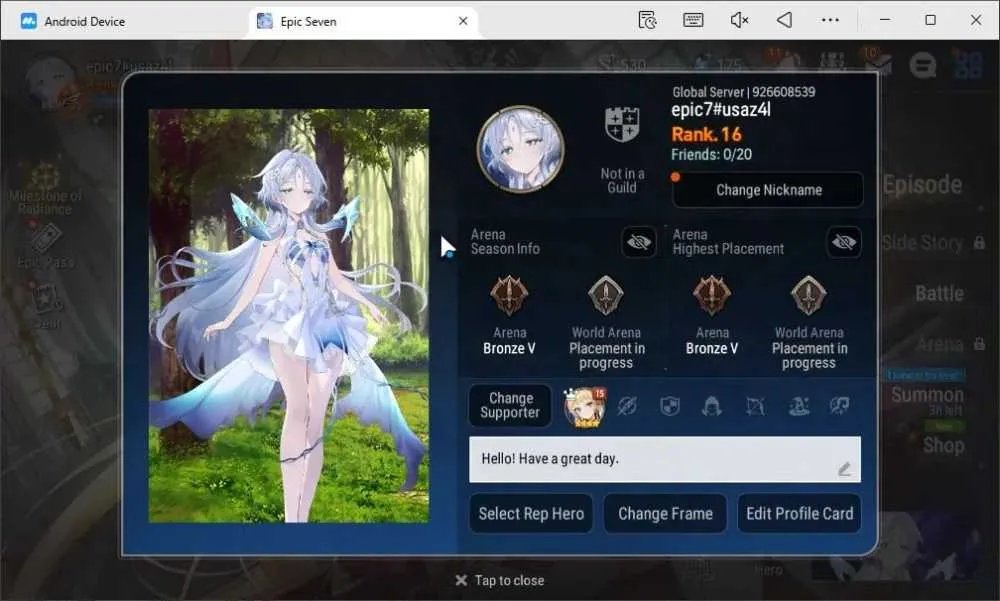
Task: Click the emulator screenshot record icon
Action: tap(647, 20)
